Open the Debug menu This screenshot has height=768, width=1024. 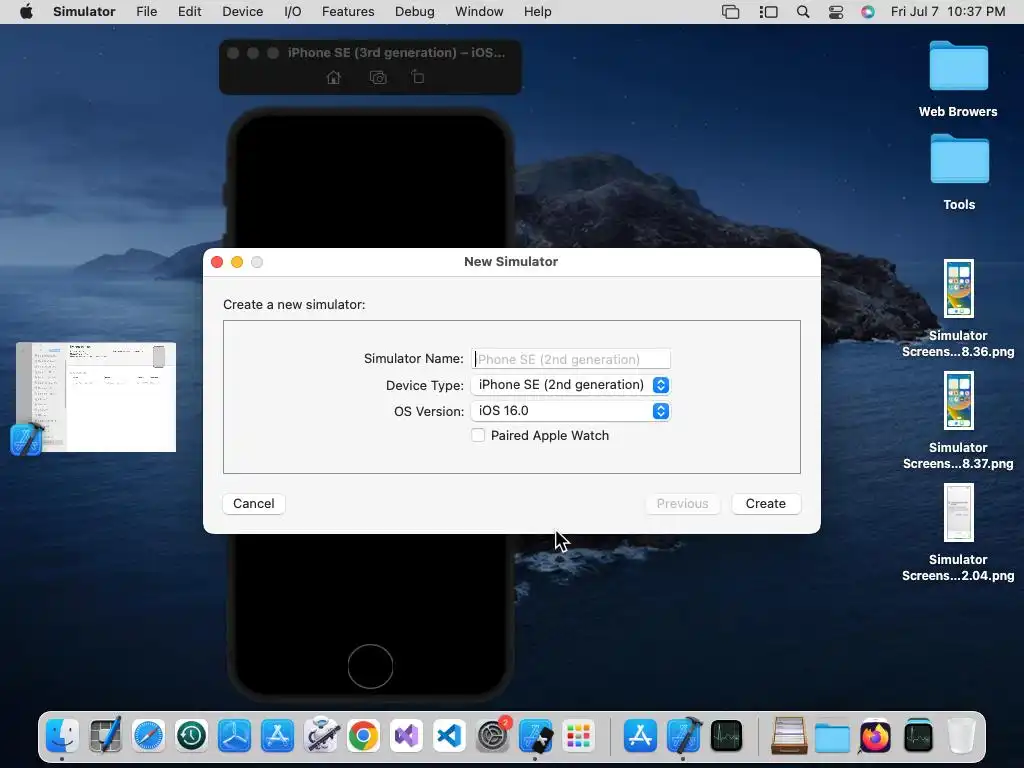[415, 12]
